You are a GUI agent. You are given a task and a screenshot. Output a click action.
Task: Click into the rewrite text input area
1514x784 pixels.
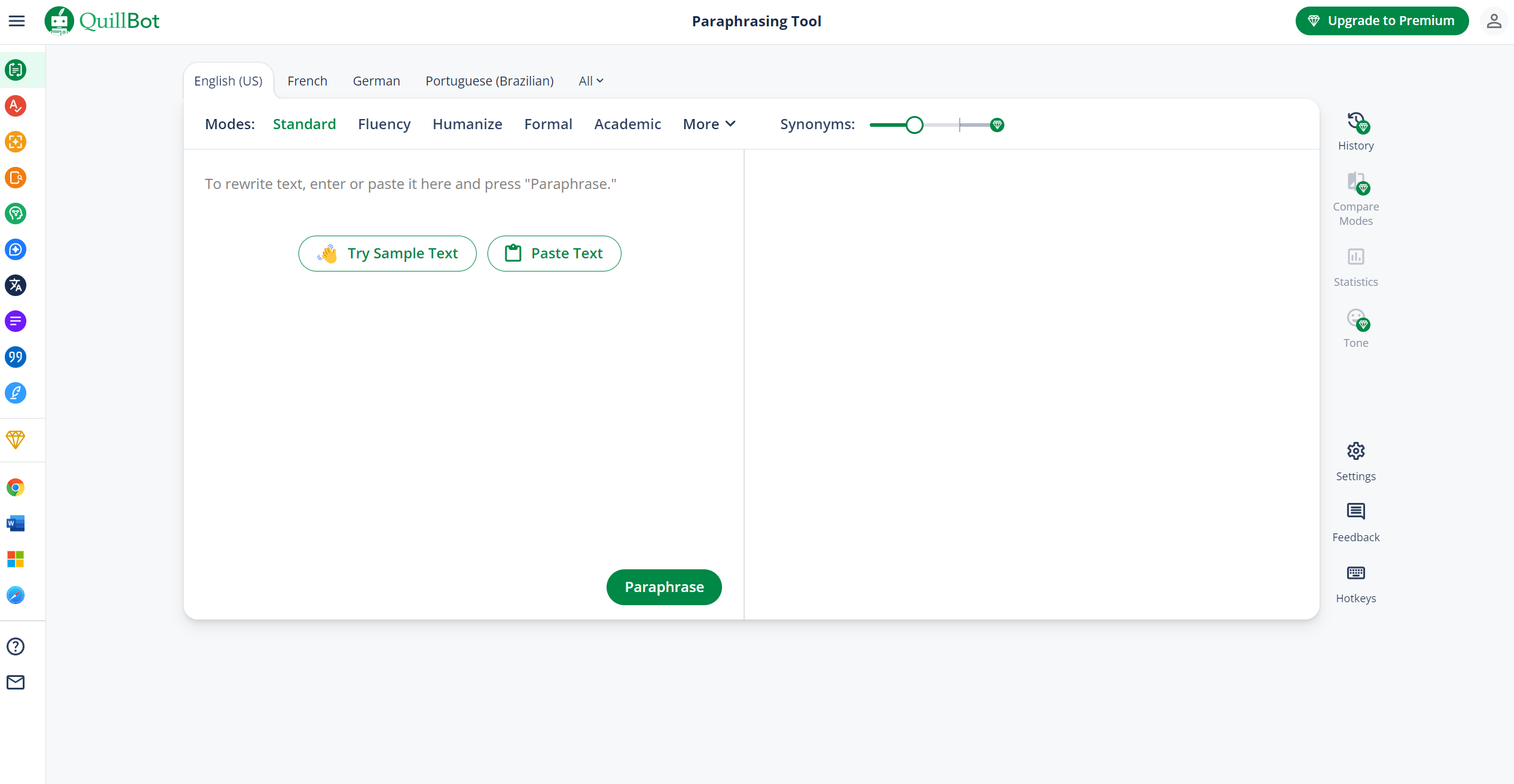[x=410, y=184]
